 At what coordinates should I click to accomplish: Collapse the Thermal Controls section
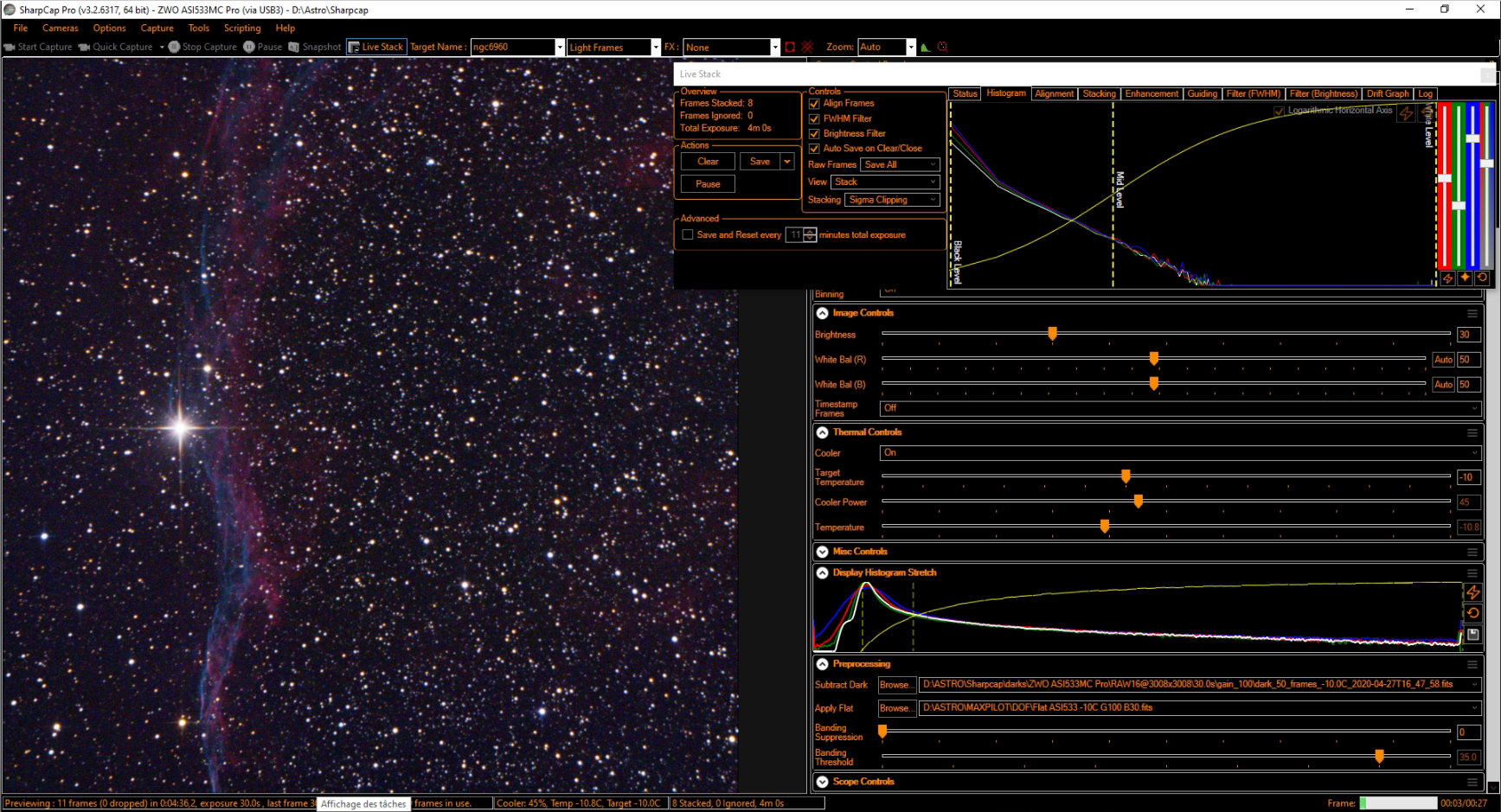[x=823, y=432]
